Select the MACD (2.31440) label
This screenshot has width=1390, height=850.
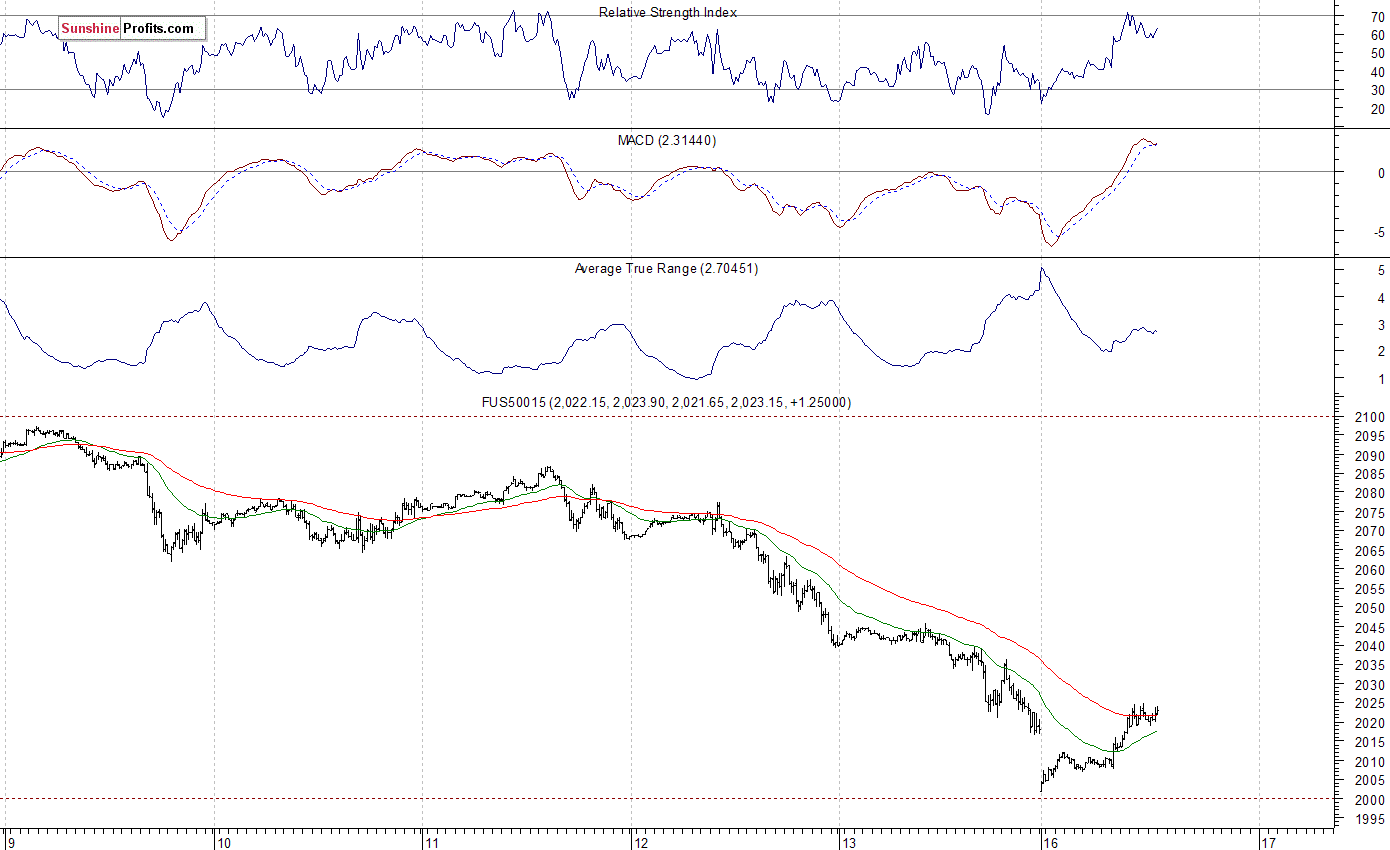(x=667, y=140)
